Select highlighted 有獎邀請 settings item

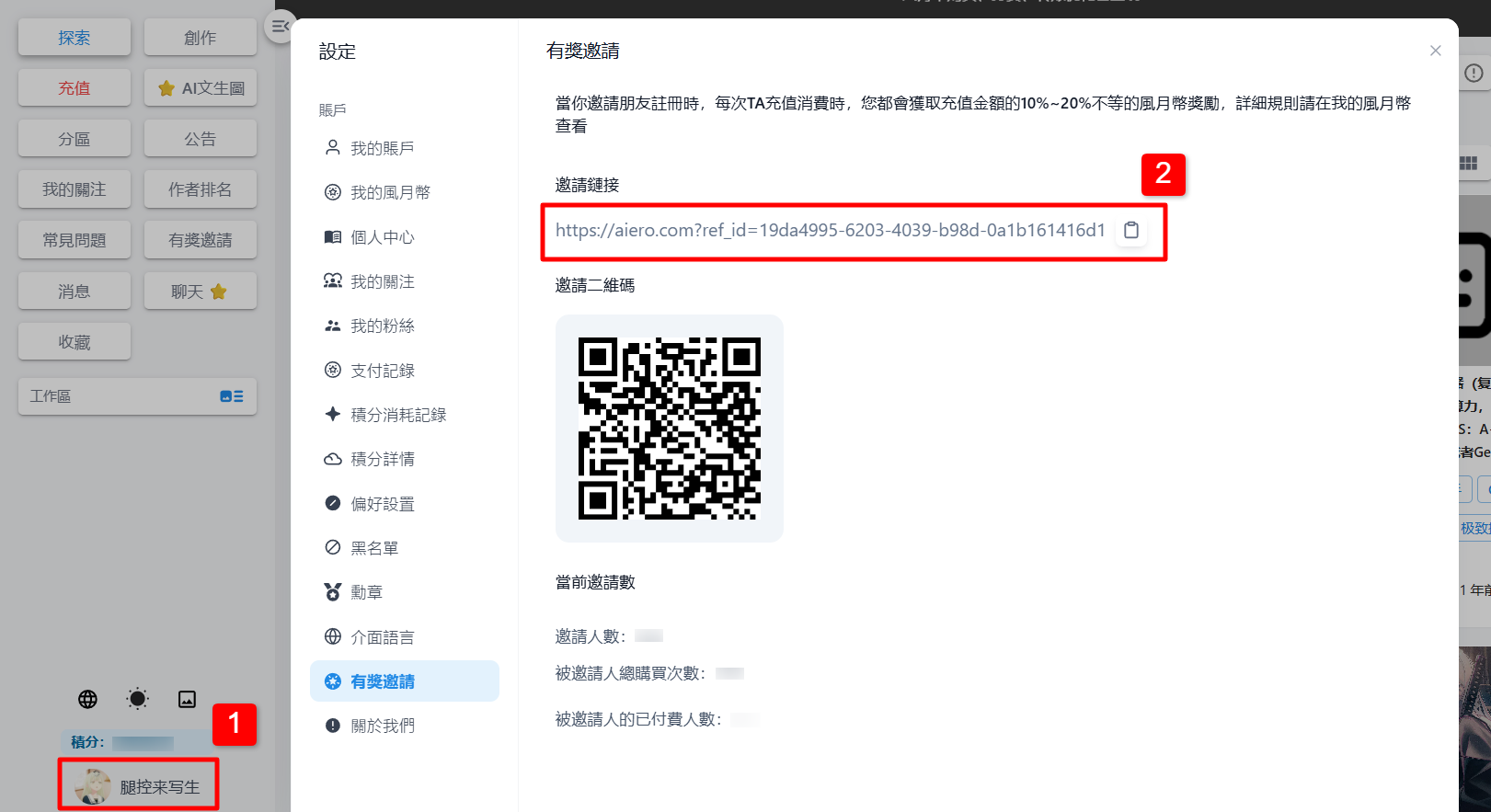coord(405,681)
